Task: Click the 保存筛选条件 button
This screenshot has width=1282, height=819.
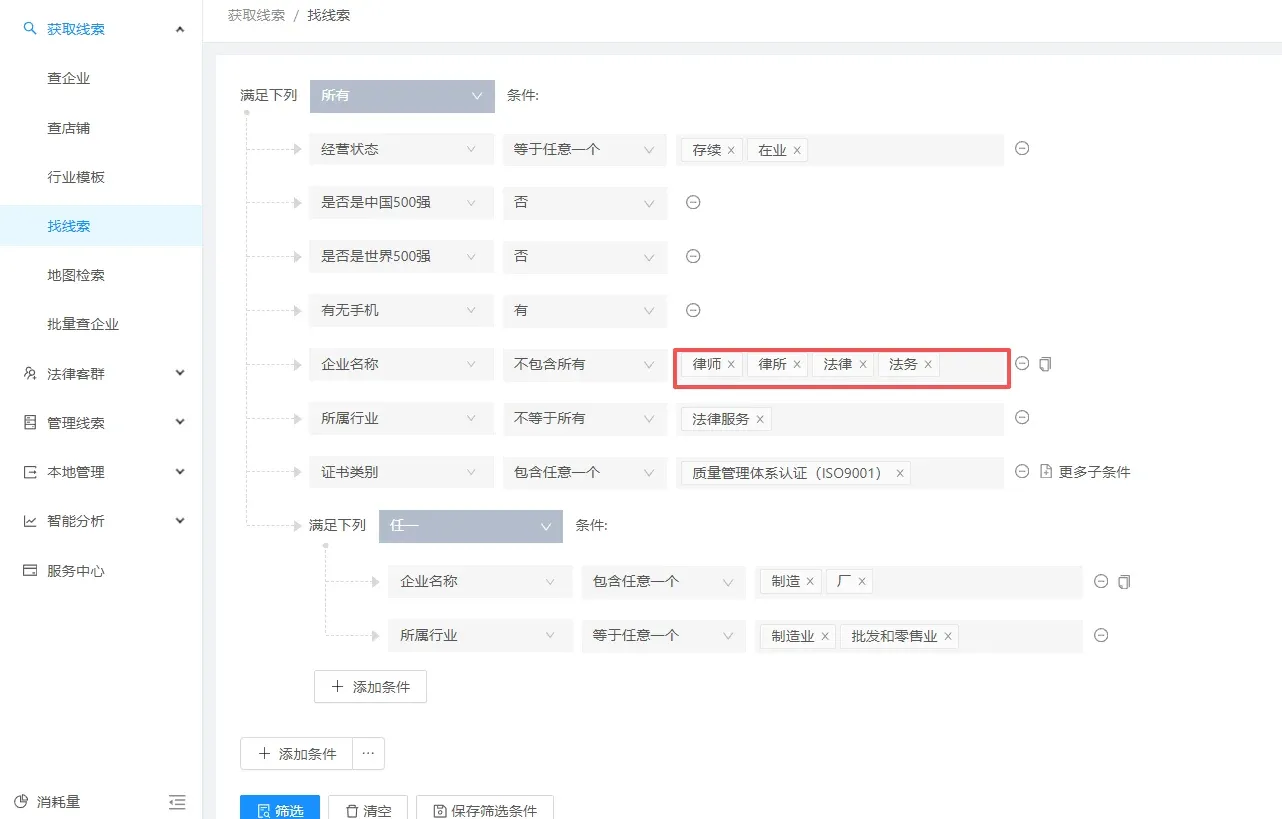Action: [485, 808]
